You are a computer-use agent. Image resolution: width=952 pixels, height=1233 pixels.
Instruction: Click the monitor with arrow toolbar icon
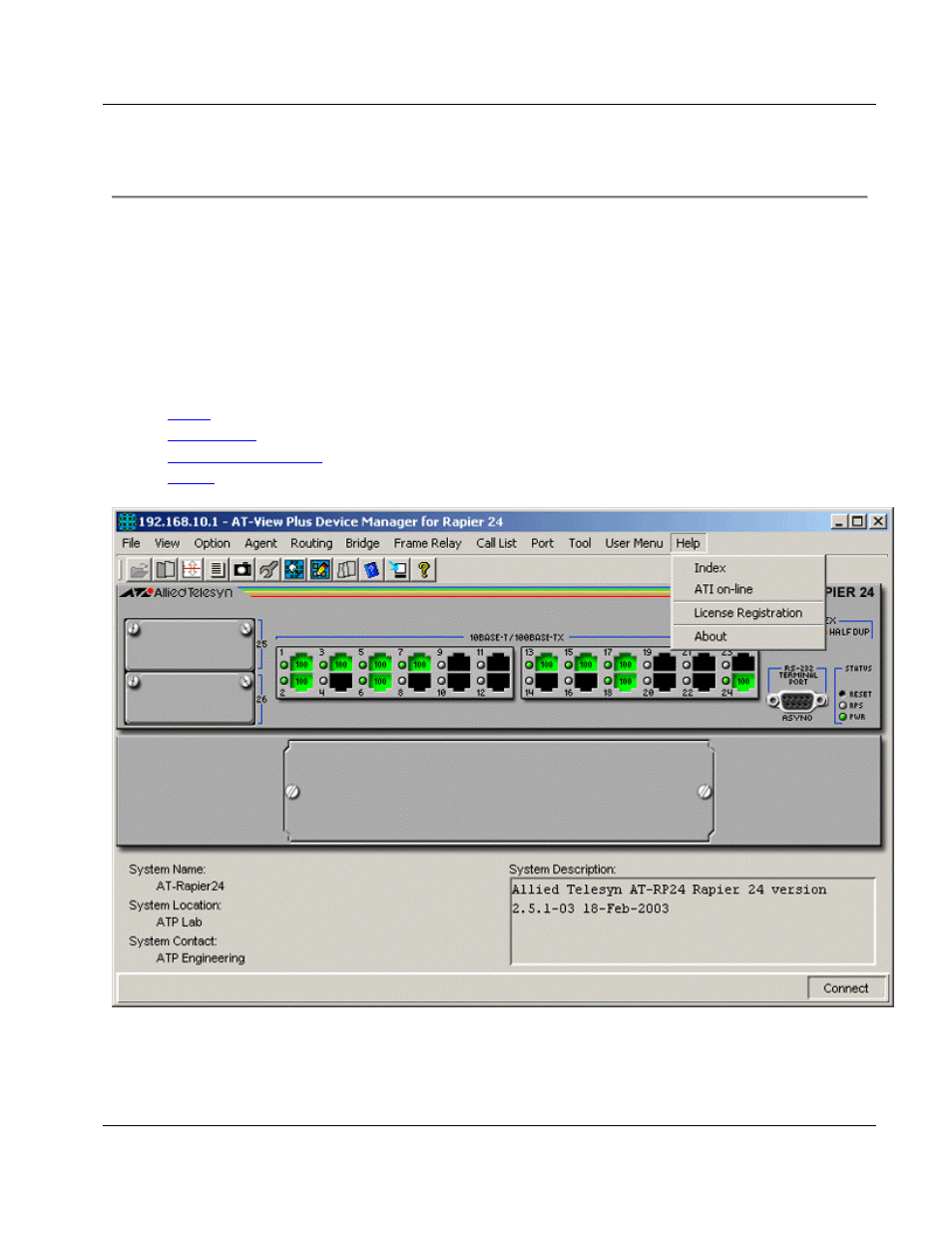[x=398, y=569]
